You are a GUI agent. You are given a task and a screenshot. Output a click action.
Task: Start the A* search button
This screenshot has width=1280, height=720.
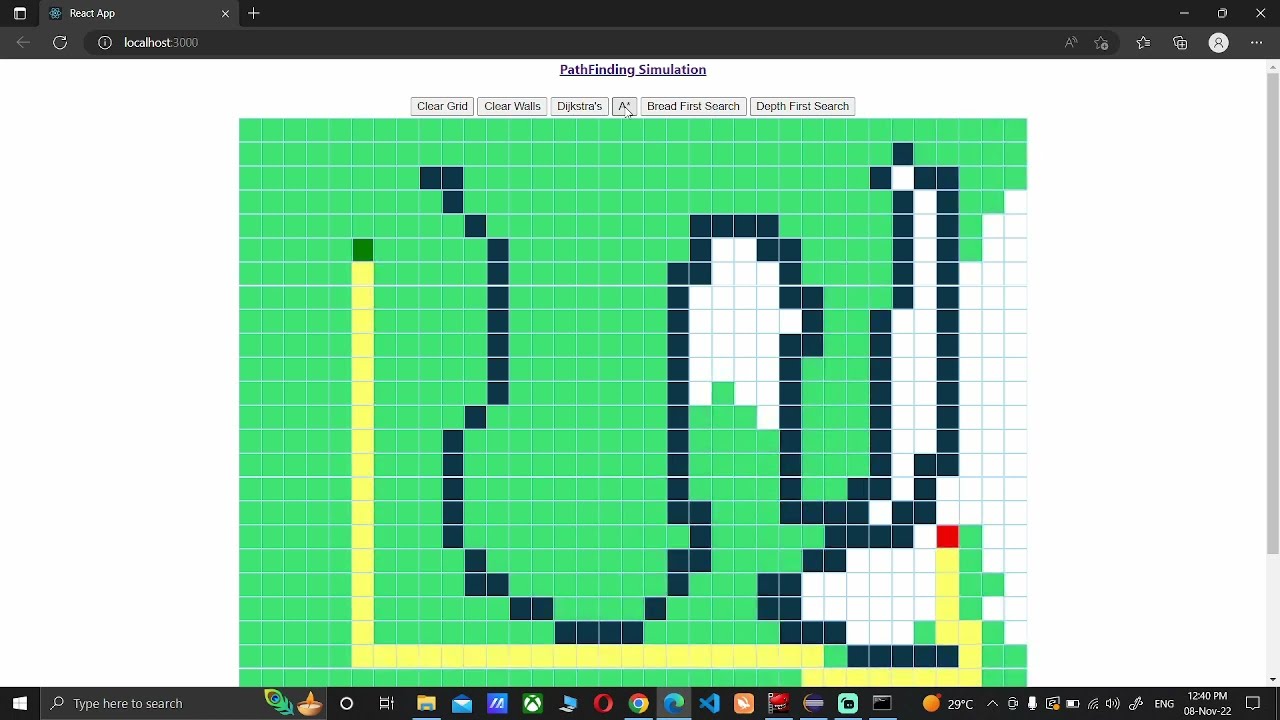[624, 106]
